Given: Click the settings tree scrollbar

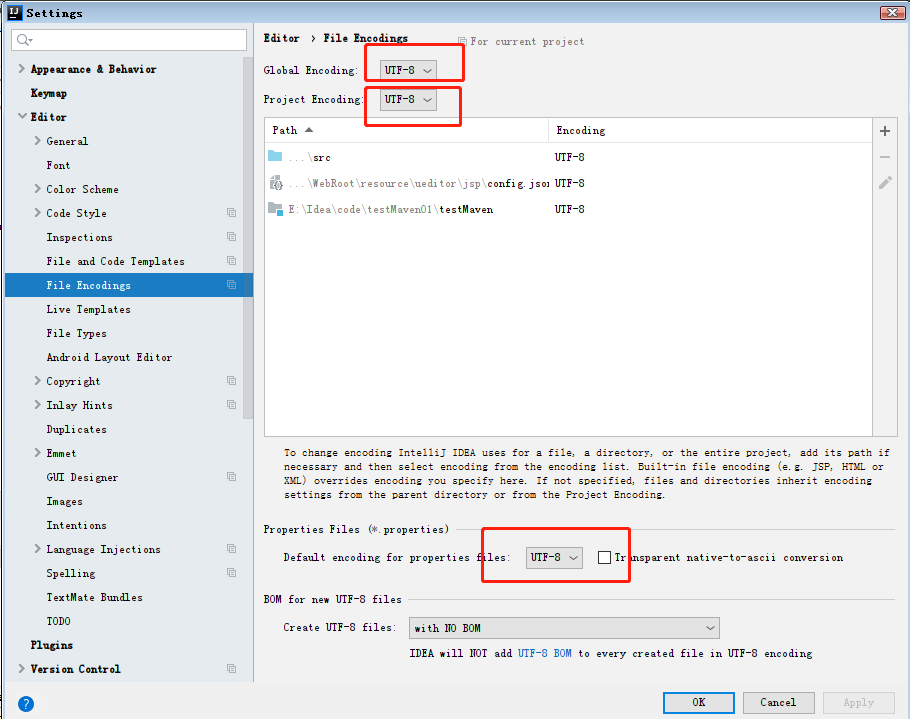Looking at the screenshot, I should pos(248,238).
